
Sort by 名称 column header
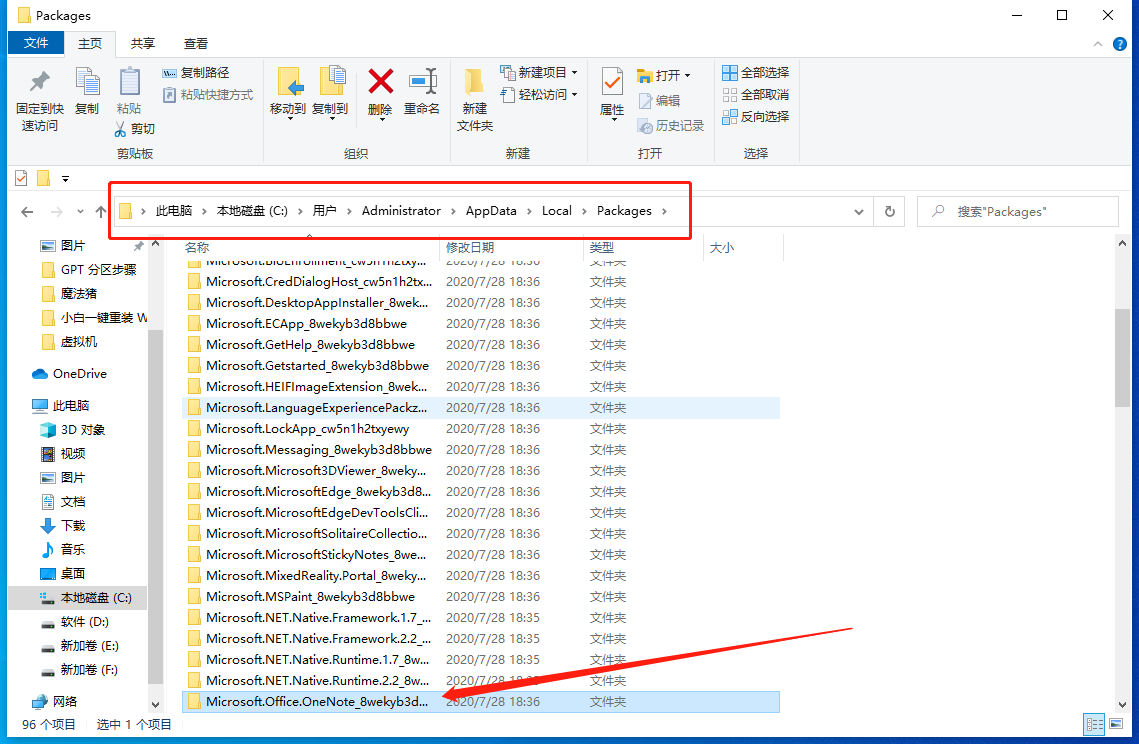coord(310,247)
